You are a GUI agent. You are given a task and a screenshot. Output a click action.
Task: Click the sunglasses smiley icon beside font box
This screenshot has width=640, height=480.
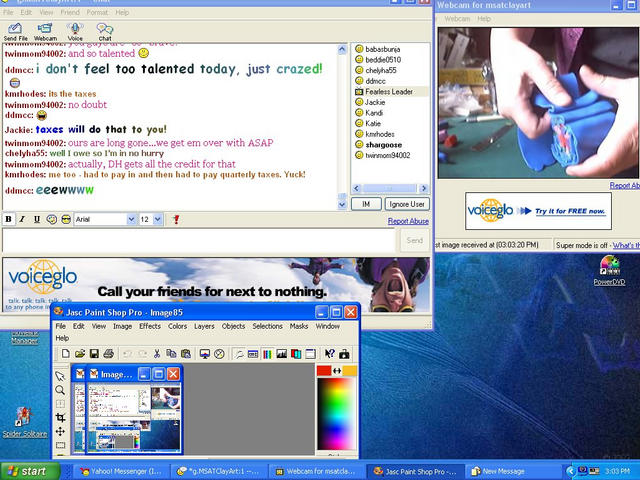(x=66, y=219)
